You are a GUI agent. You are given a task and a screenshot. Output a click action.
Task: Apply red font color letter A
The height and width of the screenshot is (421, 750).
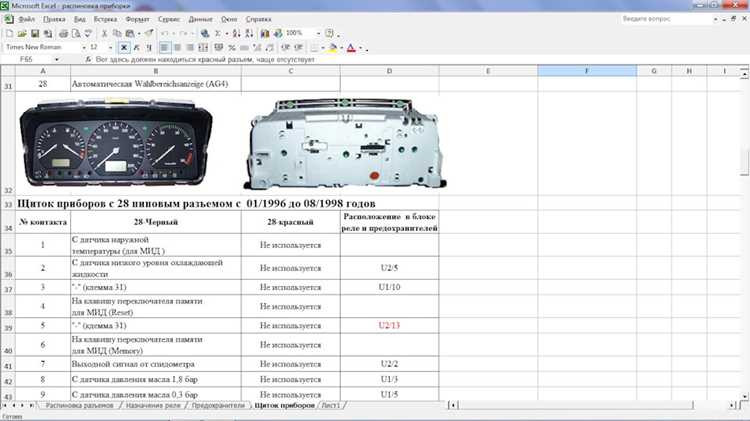pyautogui.click(x=351, y=48)
